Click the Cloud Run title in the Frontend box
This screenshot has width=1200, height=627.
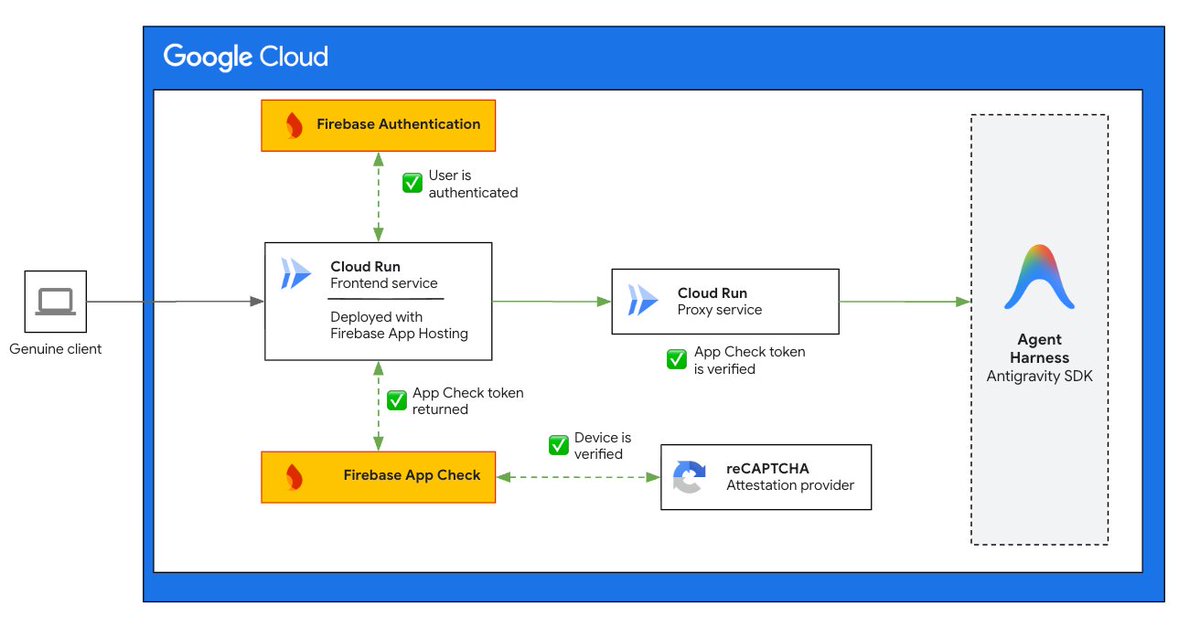[365, 266]
